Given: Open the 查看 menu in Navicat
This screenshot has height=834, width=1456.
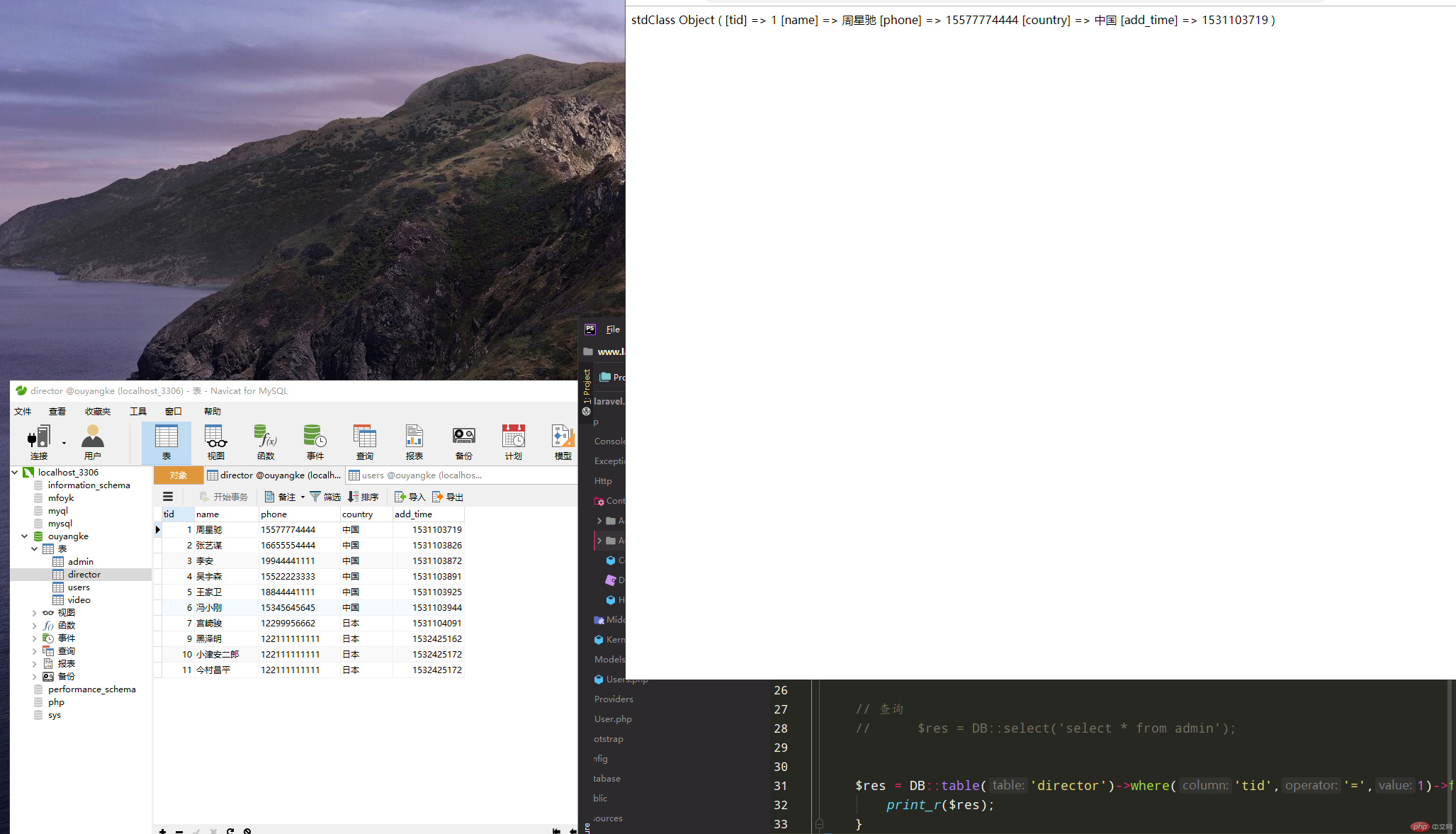Looking at the screenshot, I should pos(57,411).
